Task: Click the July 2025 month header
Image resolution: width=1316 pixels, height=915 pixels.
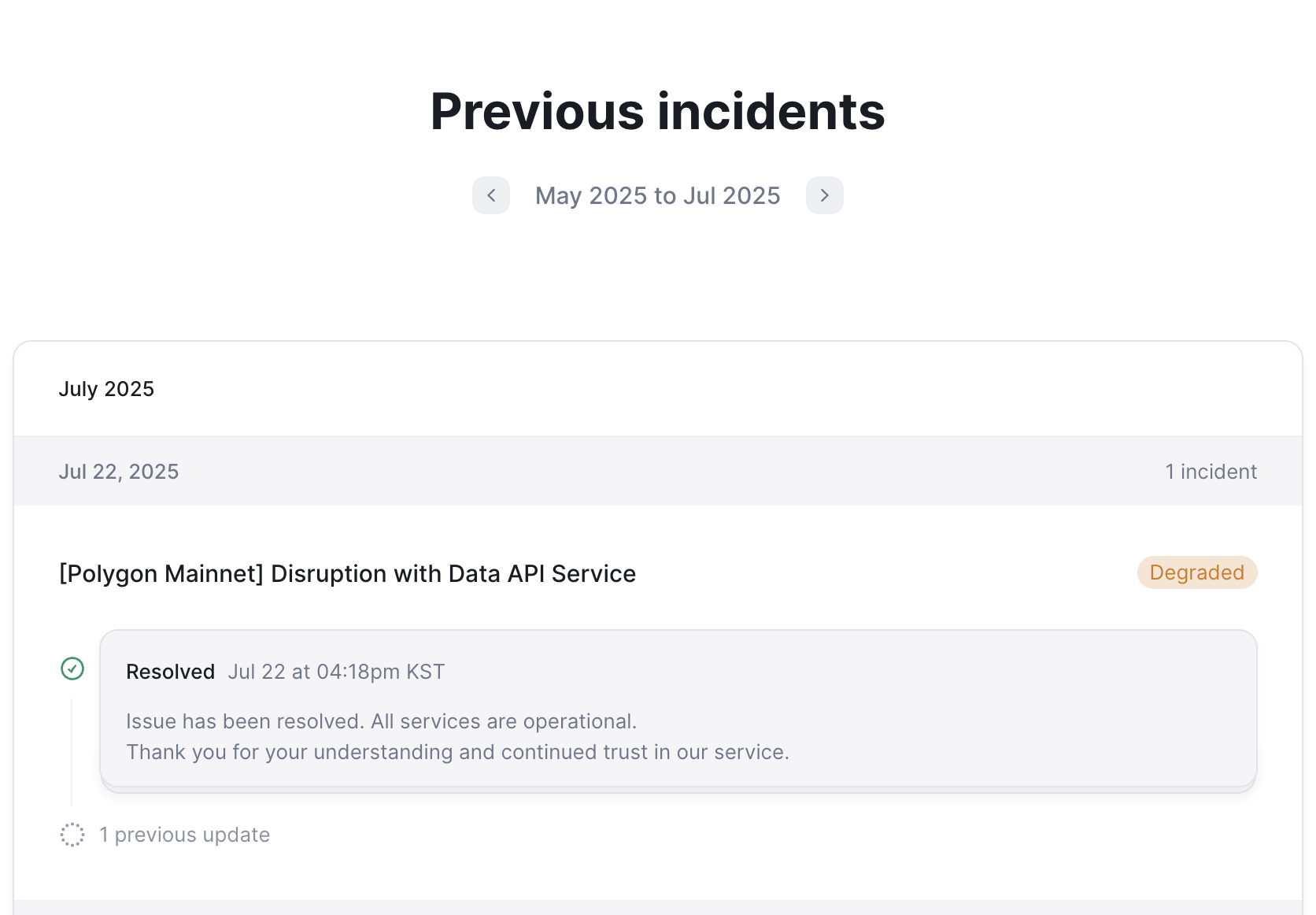Action: click(x=106, y=389)
